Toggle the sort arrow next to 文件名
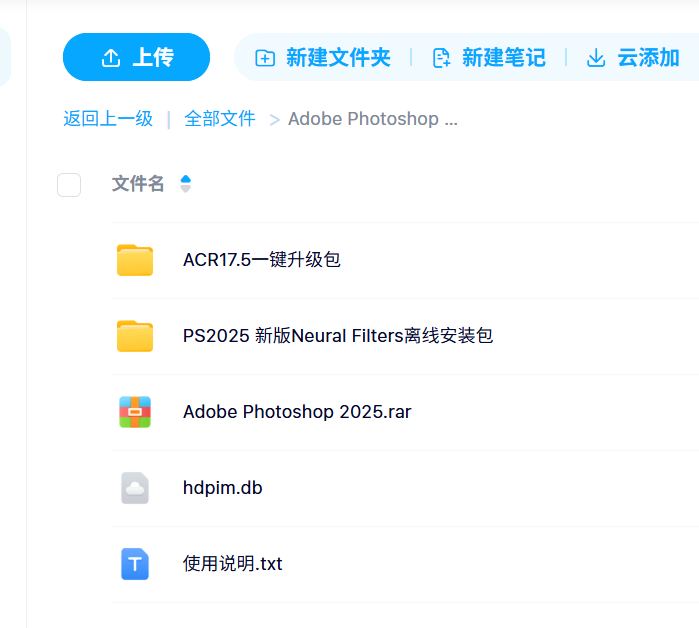The width and height of the screenshot is (699, 628). [x=185, y=184]
